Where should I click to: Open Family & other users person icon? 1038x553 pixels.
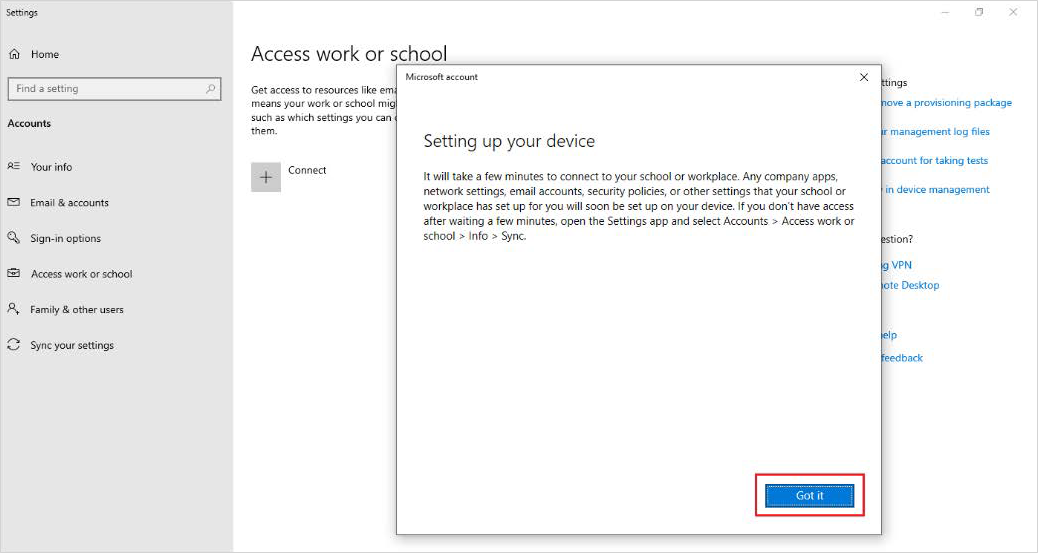tap(14, 310)
